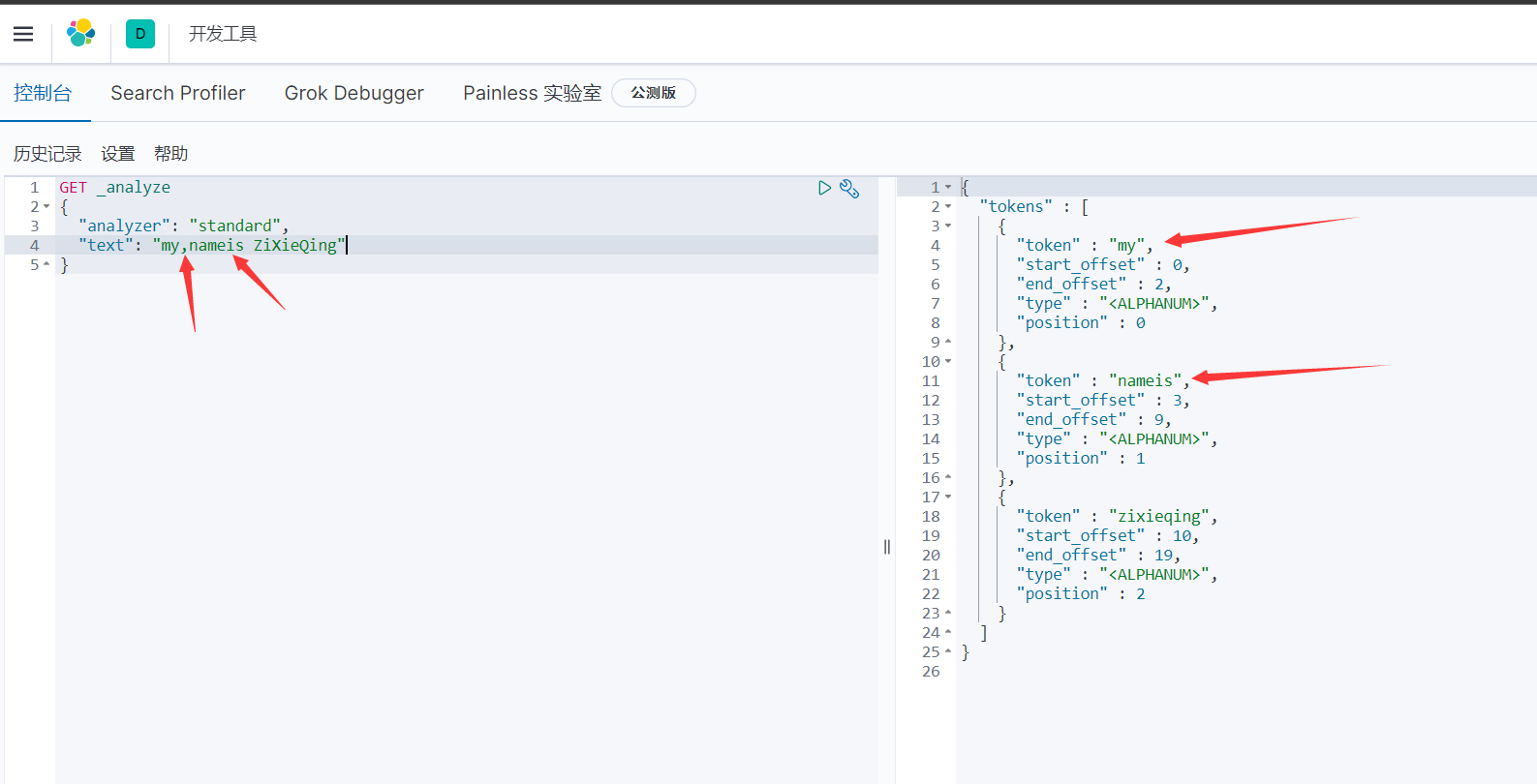Click "end_offset" : 9 line
The image size is (1537, 784).
[1093, 420]
